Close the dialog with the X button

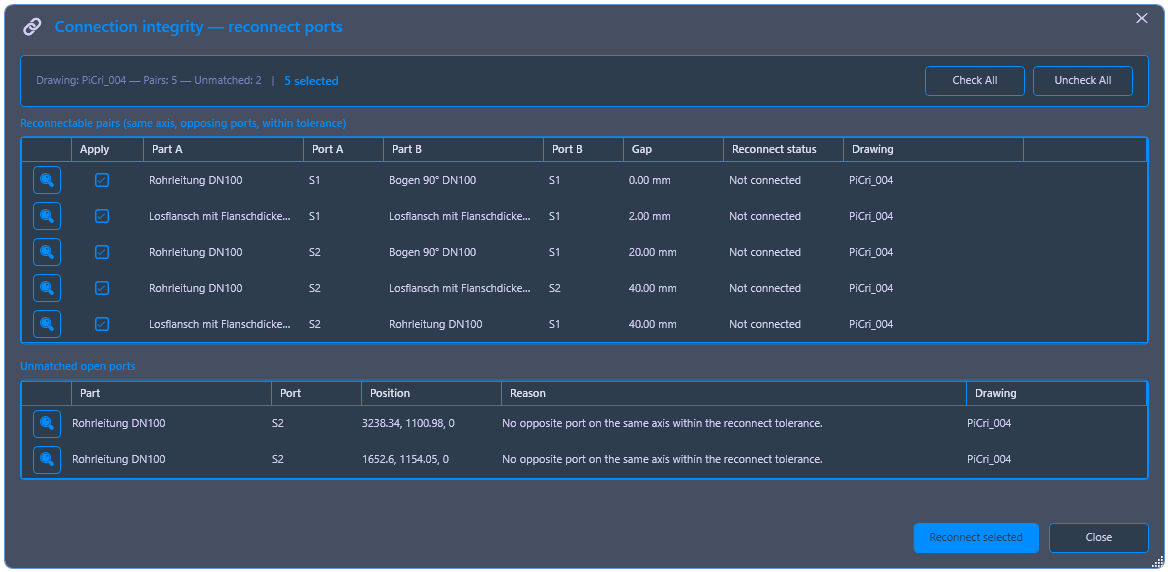[1142, 19]
